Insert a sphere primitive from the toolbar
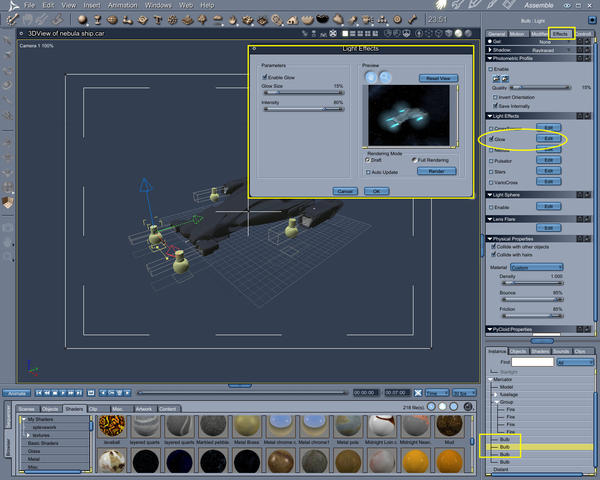The width and height of the screenshot is (600, 480). coord(82,19)
